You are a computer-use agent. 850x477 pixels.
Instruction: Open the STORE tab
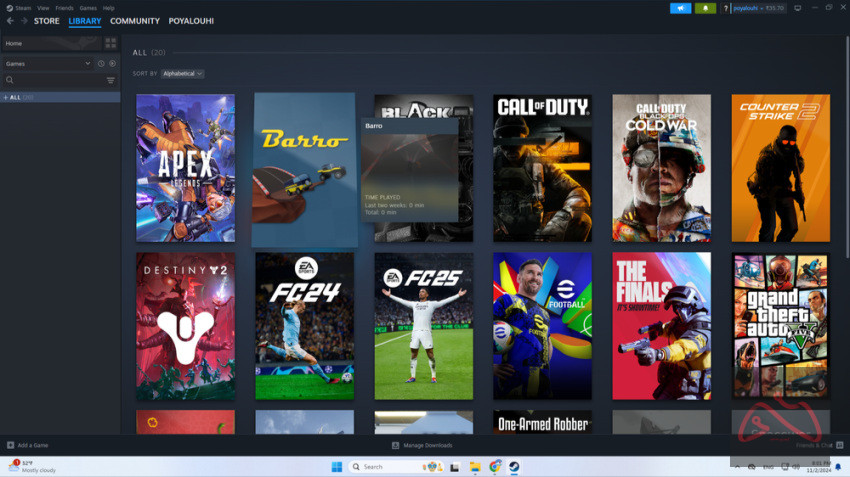point(46,20)
